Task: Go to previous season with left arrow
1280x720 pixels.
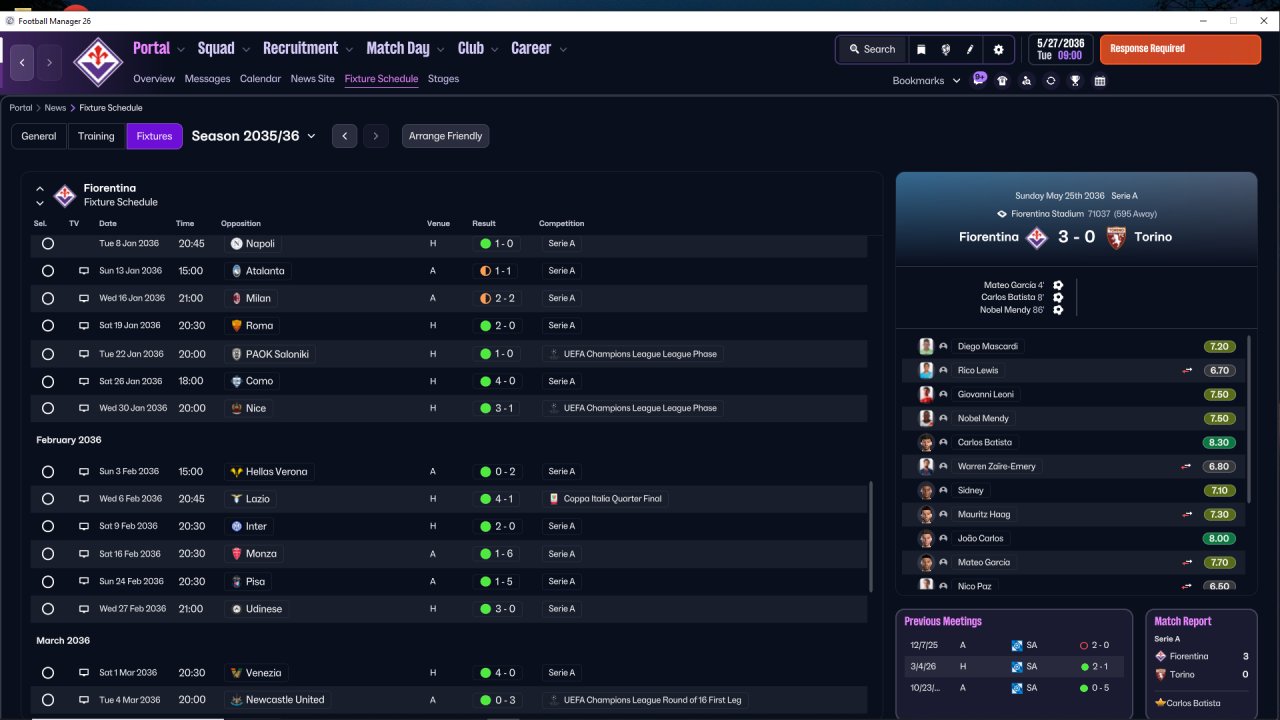Action: 344,136
